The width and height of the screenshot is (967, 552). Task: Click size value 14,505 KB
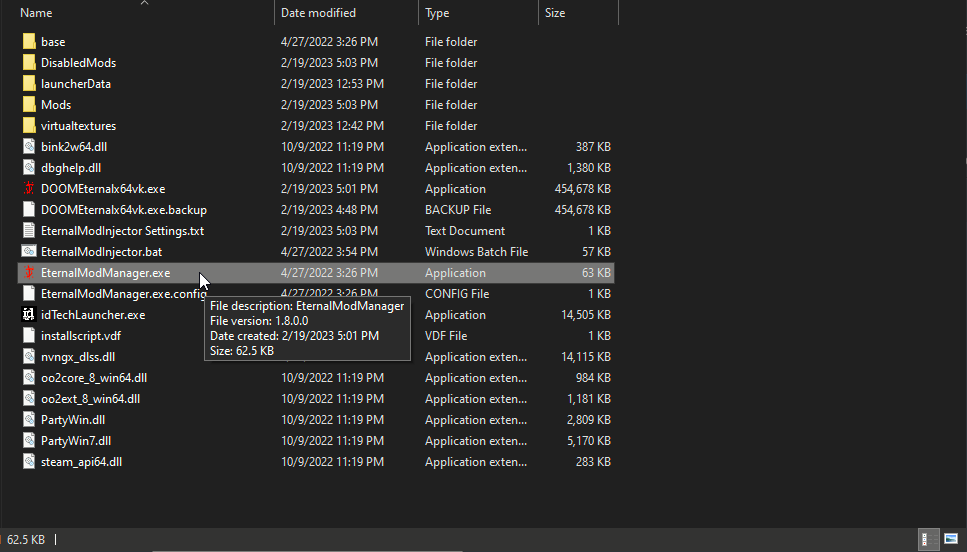pos(585,315)
